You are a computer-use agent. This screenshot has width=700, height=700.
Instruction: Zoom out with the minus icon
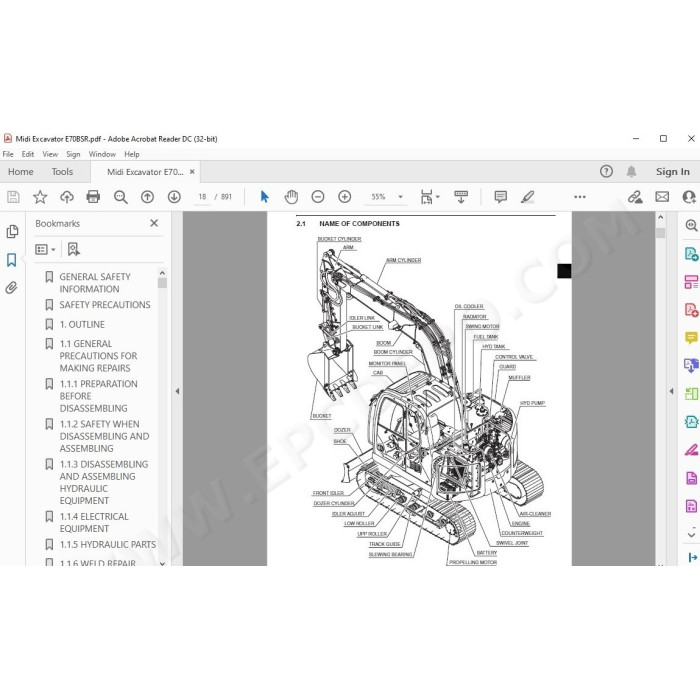tap(318, 197)
